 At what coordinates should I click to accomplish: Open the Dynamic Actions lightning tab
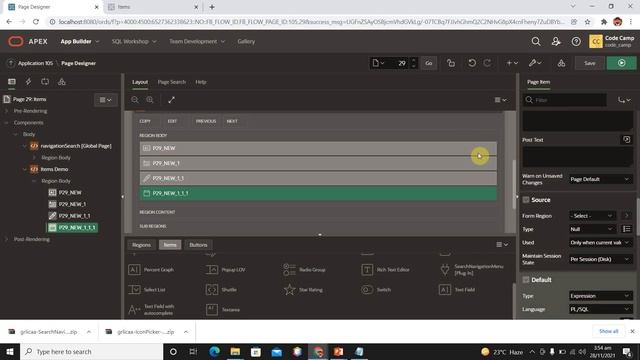point(28,82)
